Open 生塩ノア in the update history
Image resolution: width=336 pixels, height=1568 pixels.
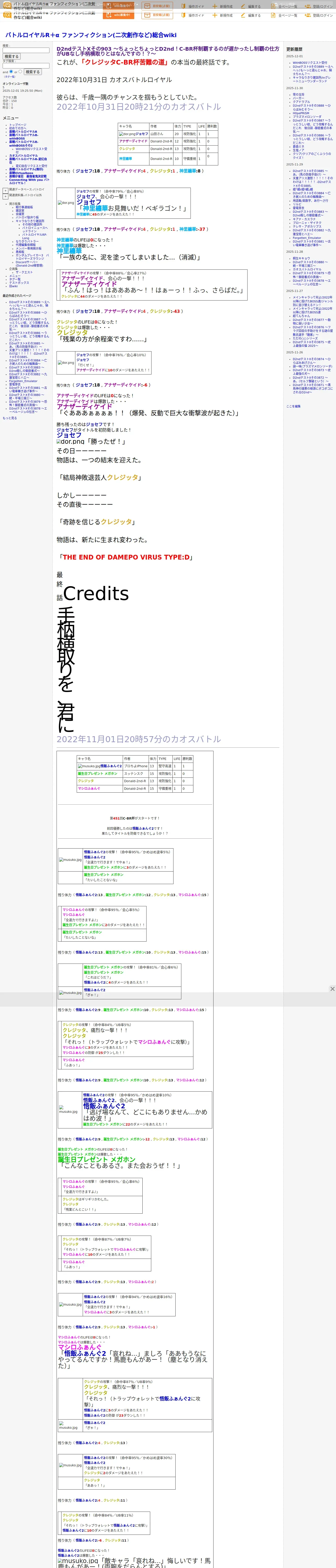(298, 150)
